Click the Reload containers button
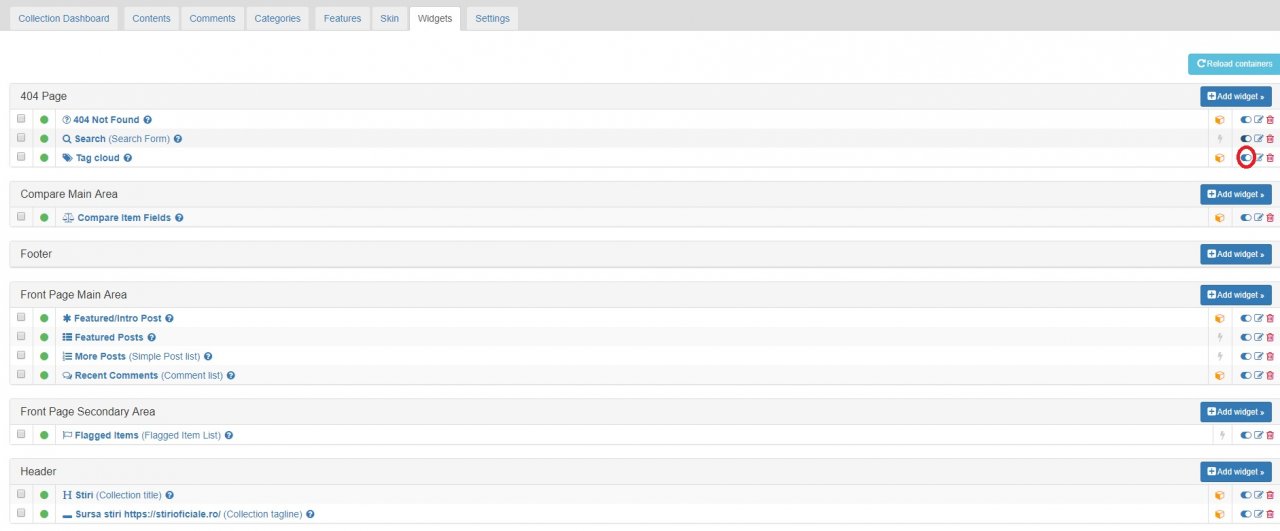1280x531 pixels. coord(1234,64)
